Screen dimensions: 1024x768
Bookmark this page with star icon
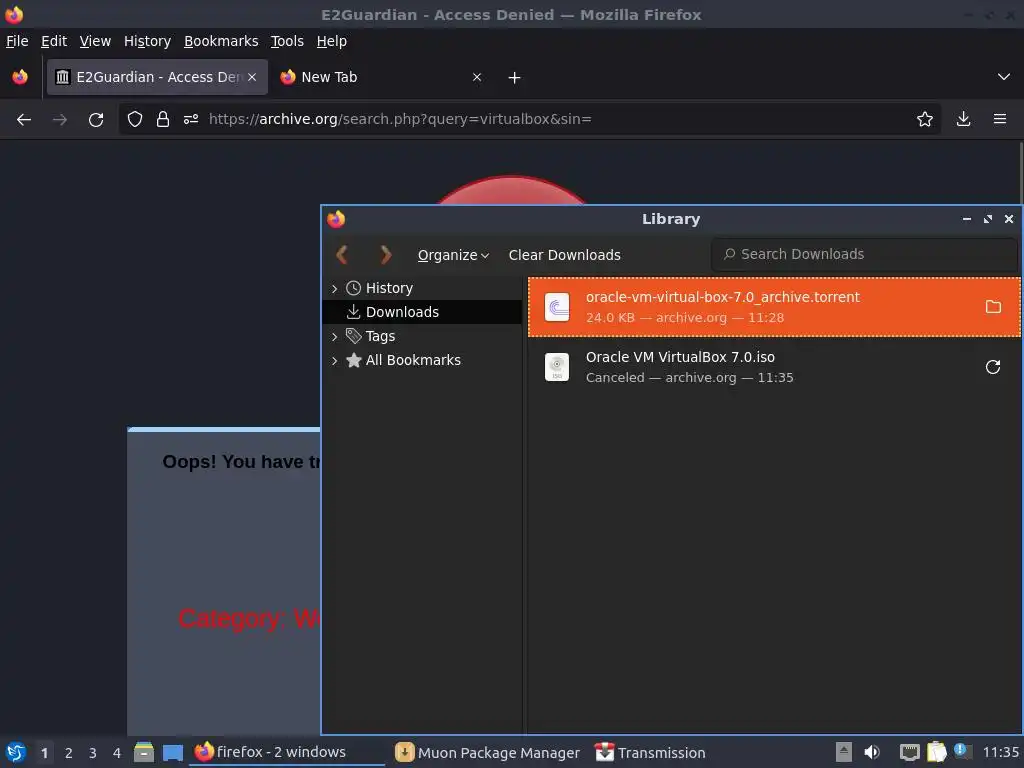coord(925,120)
